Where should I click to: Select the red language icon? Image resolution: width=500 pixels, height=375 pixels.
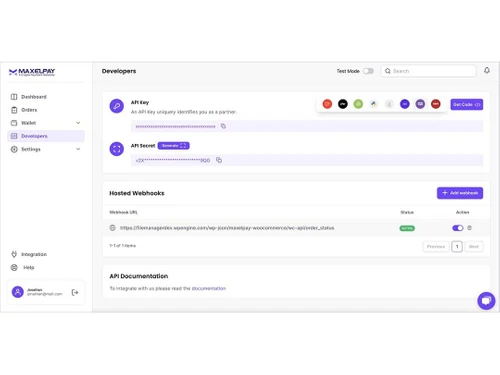pos(327,104)
